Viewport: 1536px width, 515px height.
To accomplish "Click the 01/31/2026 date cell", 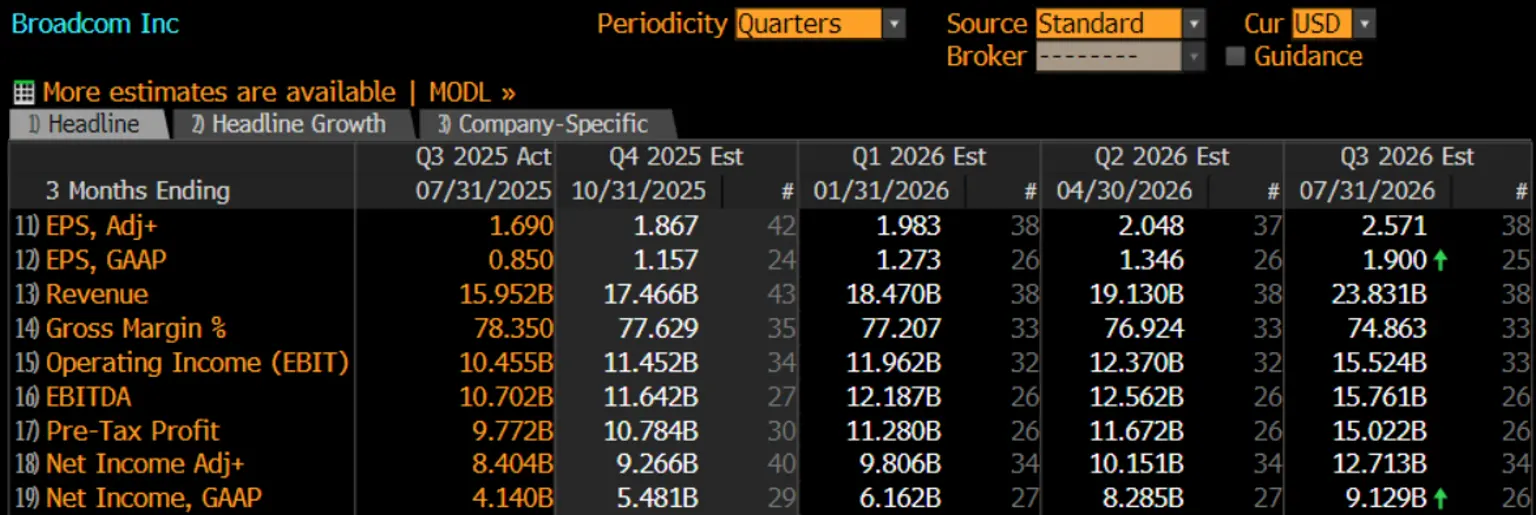I will point(881,190).
